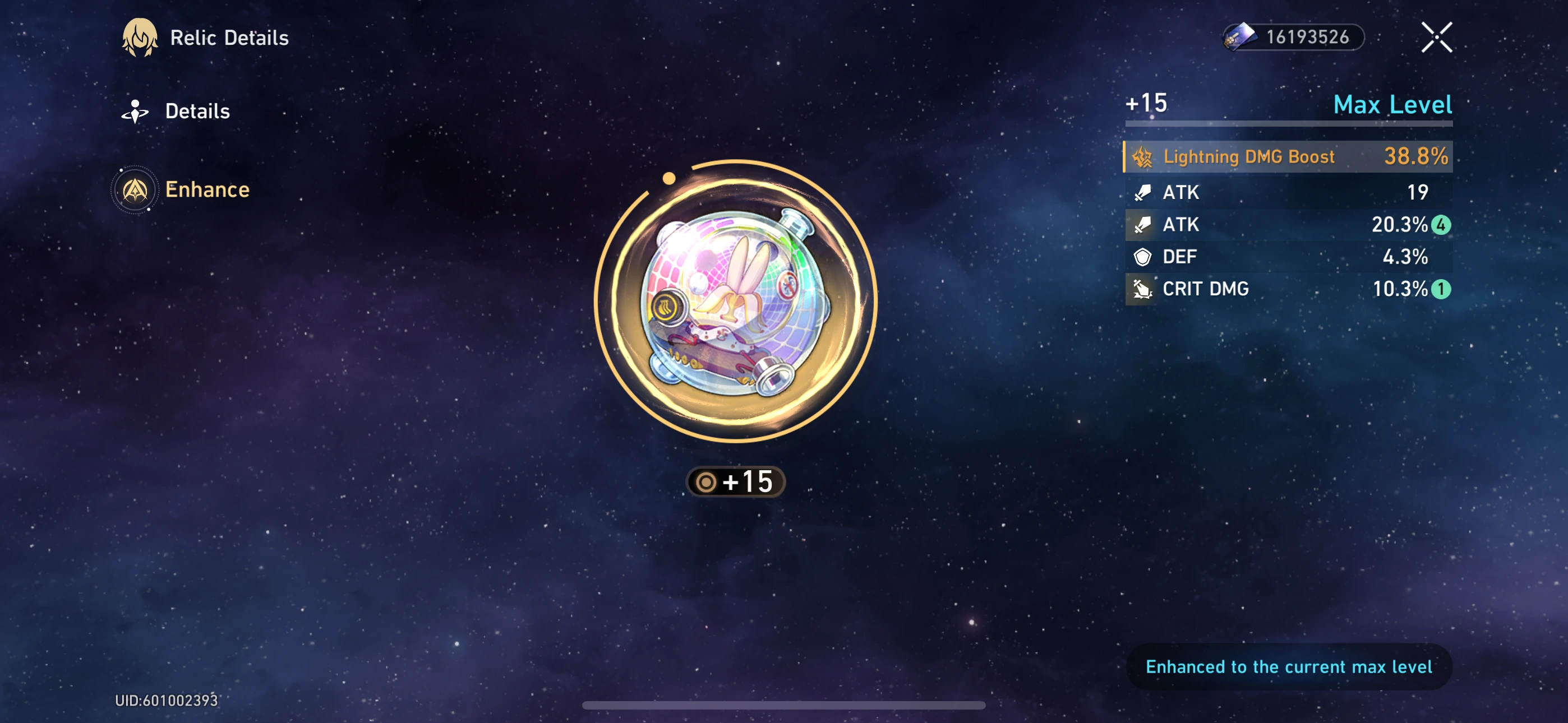The image size is (1568, 723).
Task: Click the enhancement level progress bar
Action: 1289,123
